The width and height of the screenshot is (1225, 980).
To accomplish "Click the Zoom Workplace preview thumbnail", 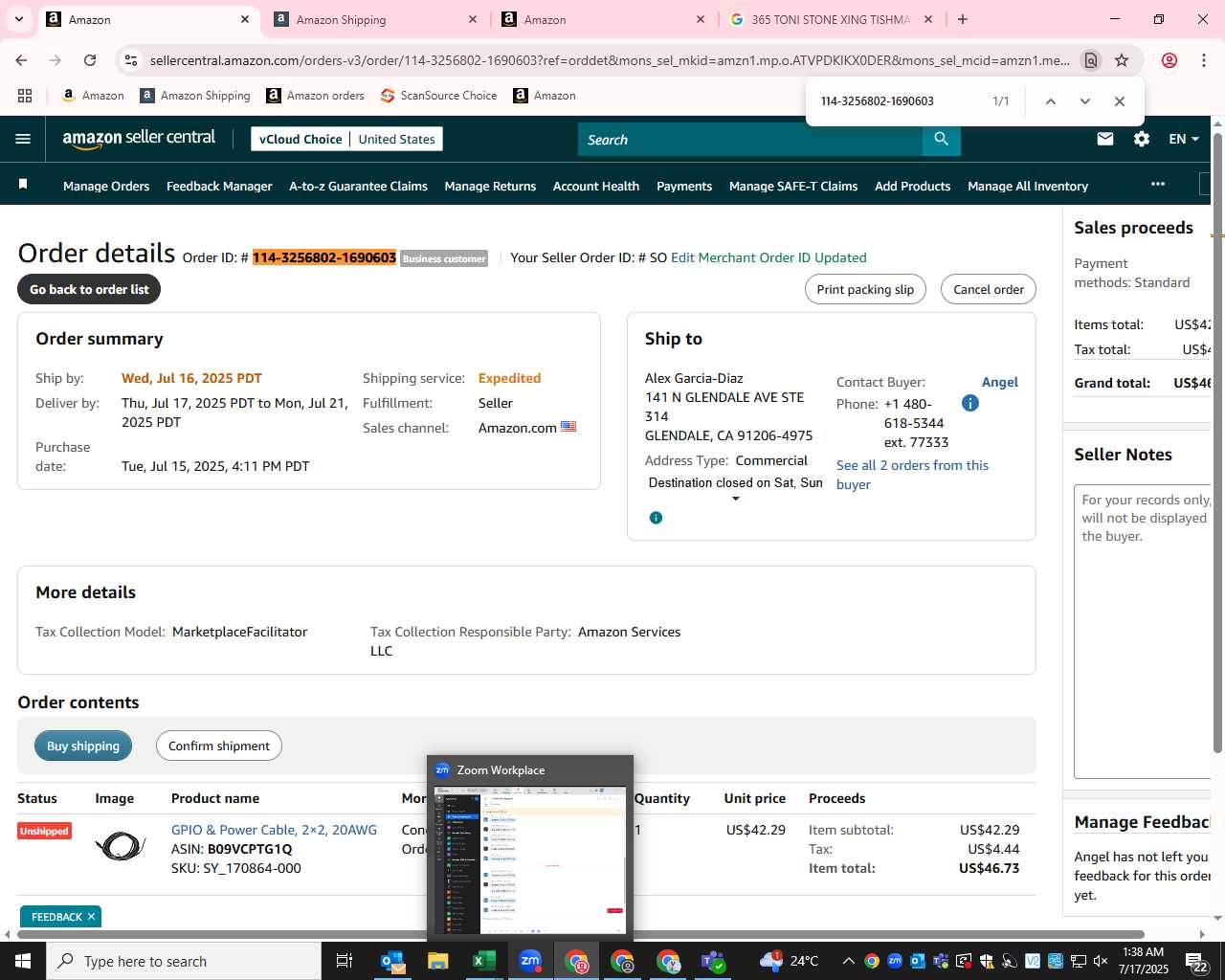I will (x=530, y=859).
